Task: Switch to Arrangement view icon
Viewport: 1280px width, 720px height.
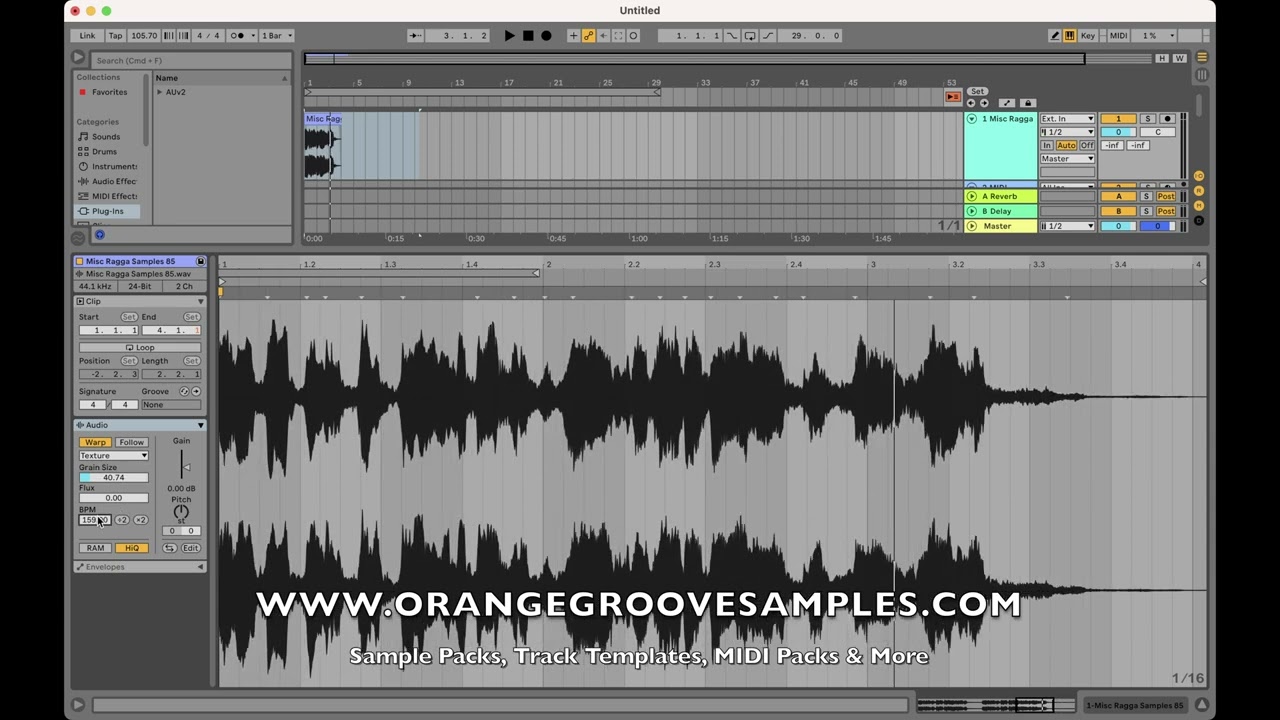Action: (1202, 57)
